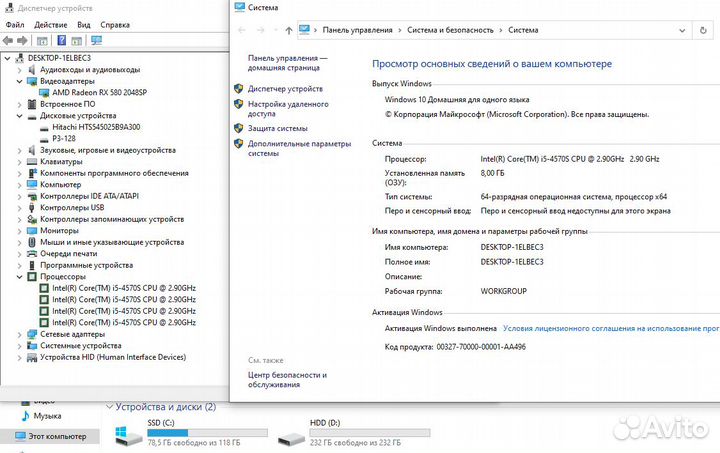Open the address bar history dropdown
720x453 pixels.
click(682, 30)
